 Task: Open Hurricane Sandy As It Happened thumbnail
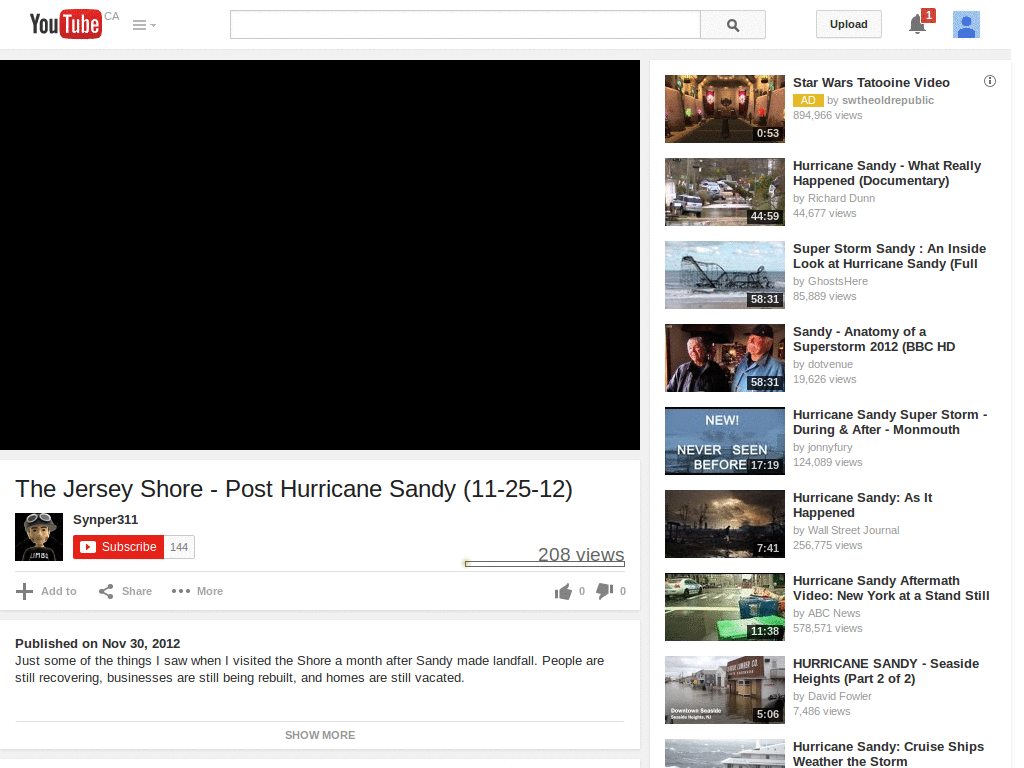(x=725, y=523)
